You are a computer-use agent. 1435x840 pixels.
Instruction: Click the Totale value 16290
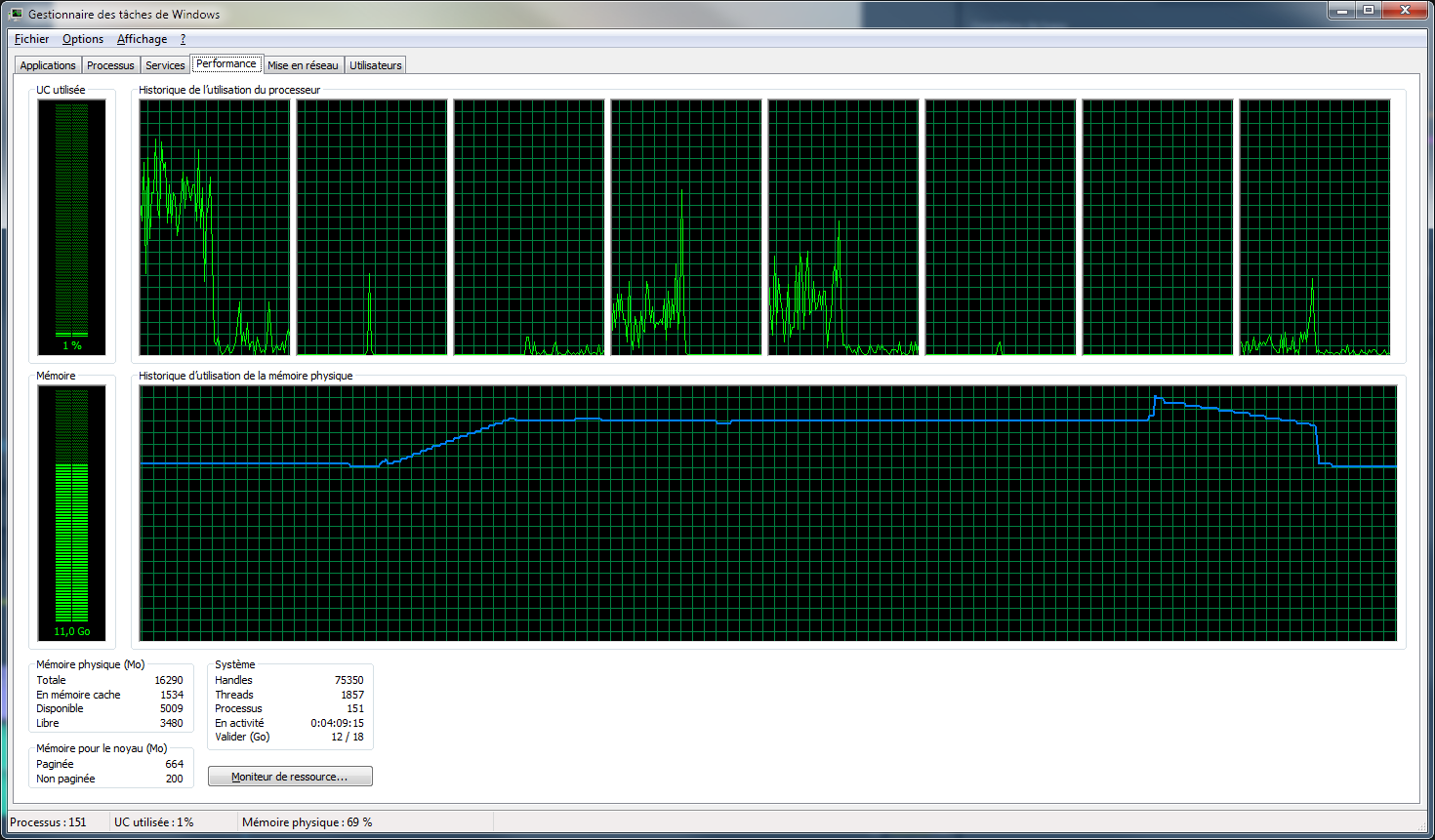[x=168, y=680]
